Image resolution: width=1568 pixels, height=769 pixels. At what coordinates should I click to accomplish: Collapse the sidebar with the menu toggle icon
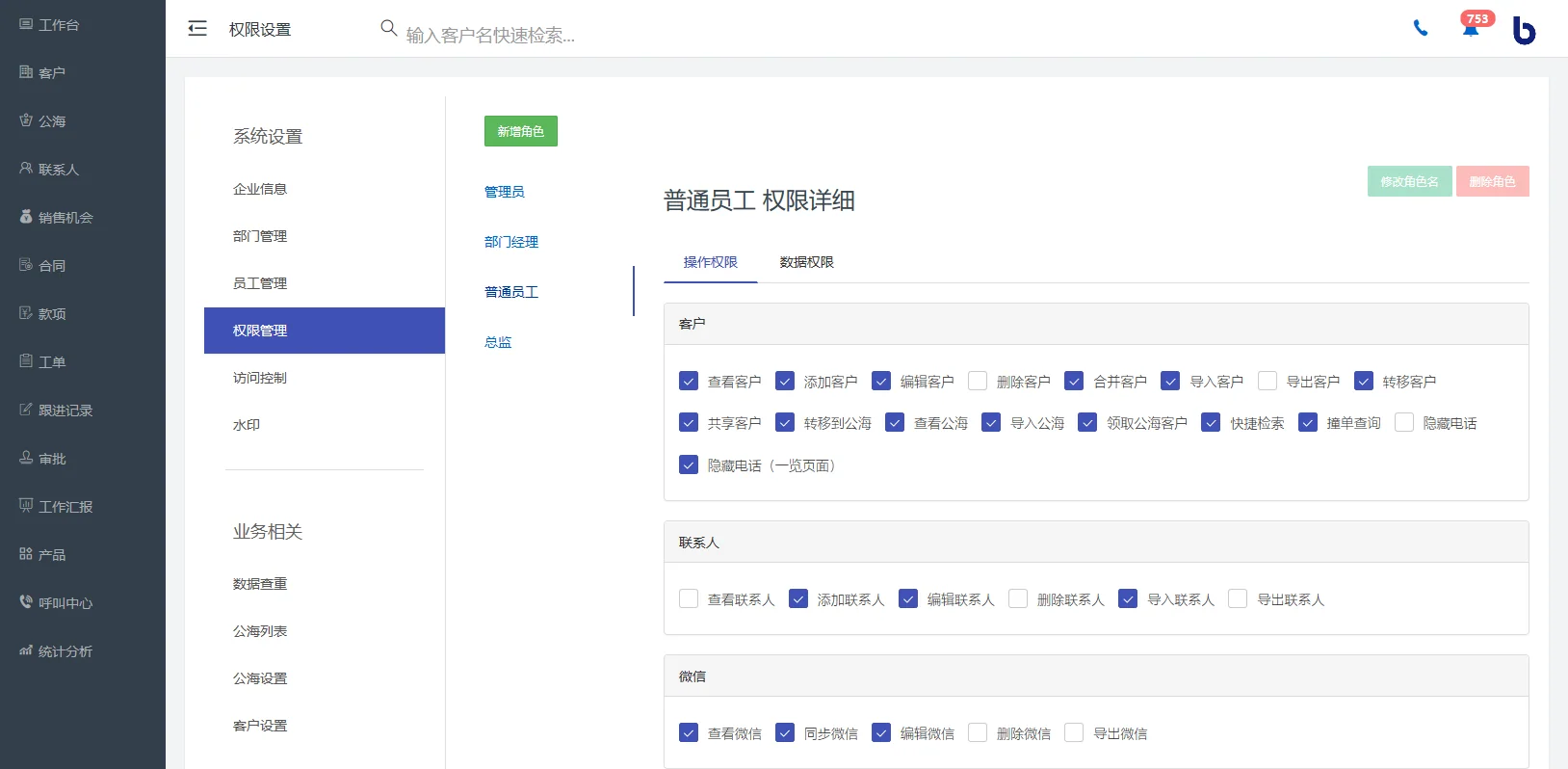click(x=197, y=29)
